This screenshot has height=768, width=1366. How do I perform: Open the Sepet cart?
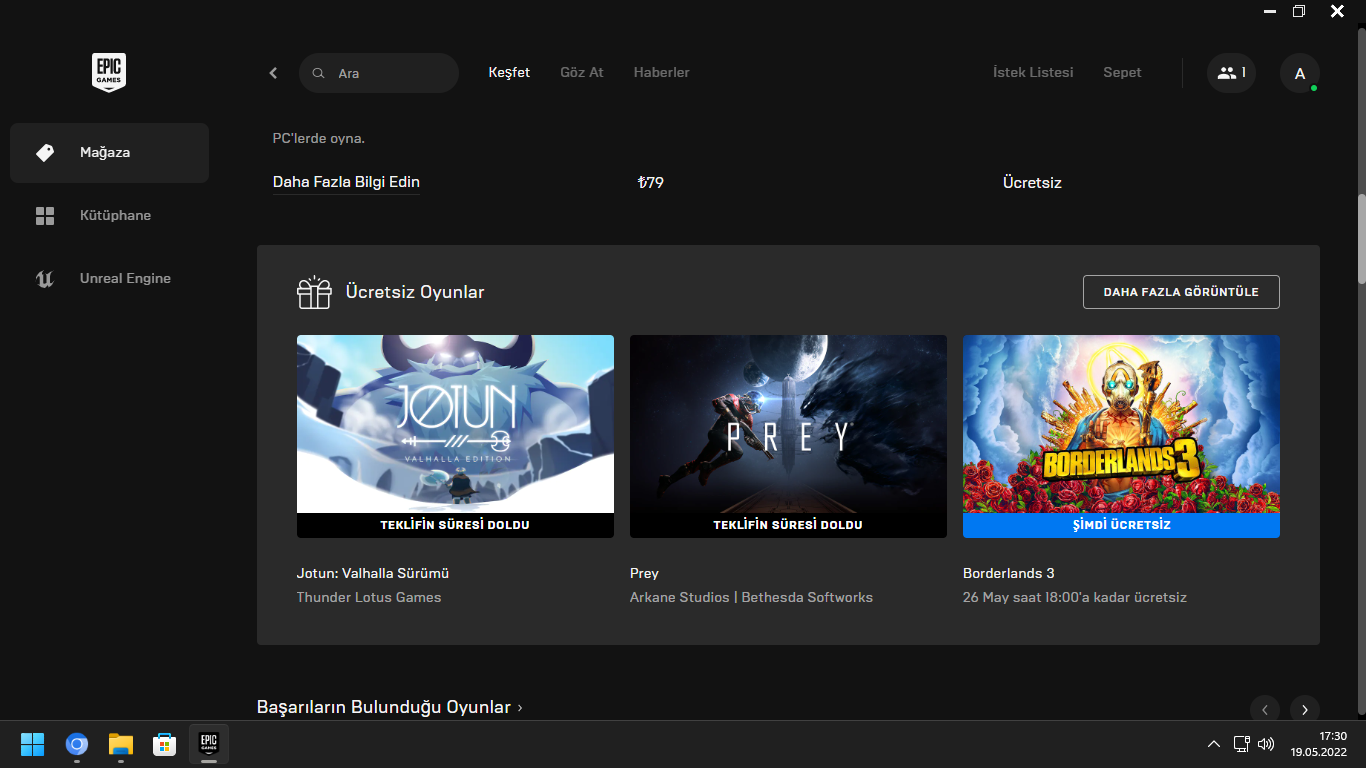coord(1122,73)
